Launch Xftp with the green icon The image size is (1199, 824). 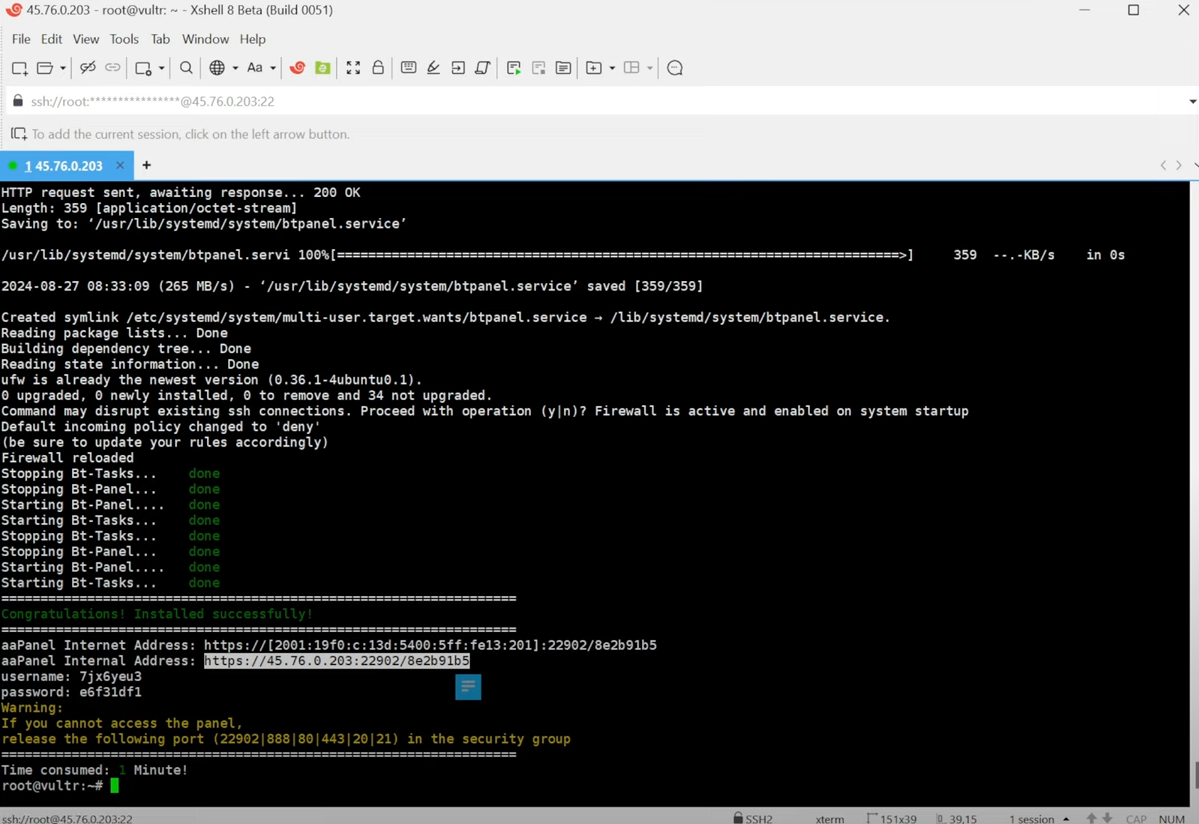tap(323, 68)
